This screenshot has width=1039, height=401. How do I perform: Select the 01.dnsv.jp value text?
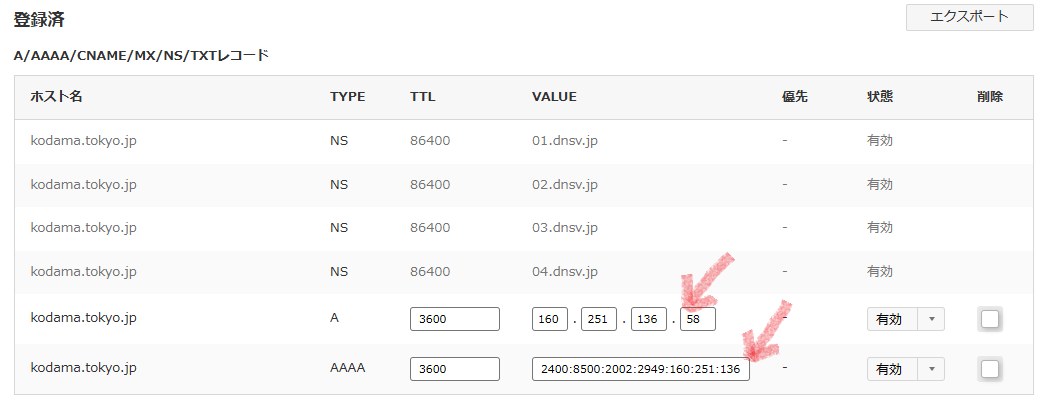565,141
